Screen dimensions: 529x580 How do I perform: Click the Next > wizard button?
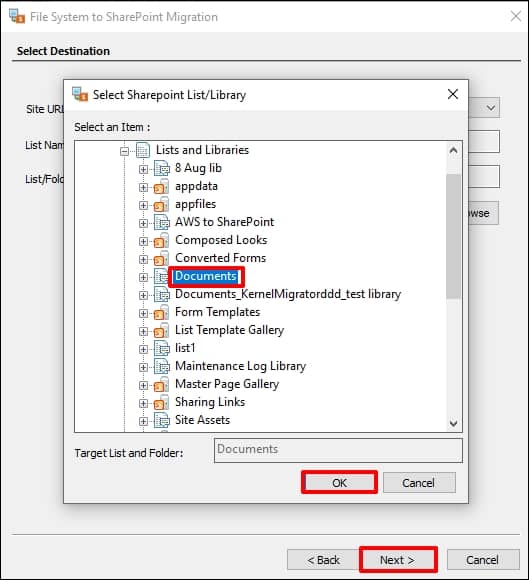397,560
